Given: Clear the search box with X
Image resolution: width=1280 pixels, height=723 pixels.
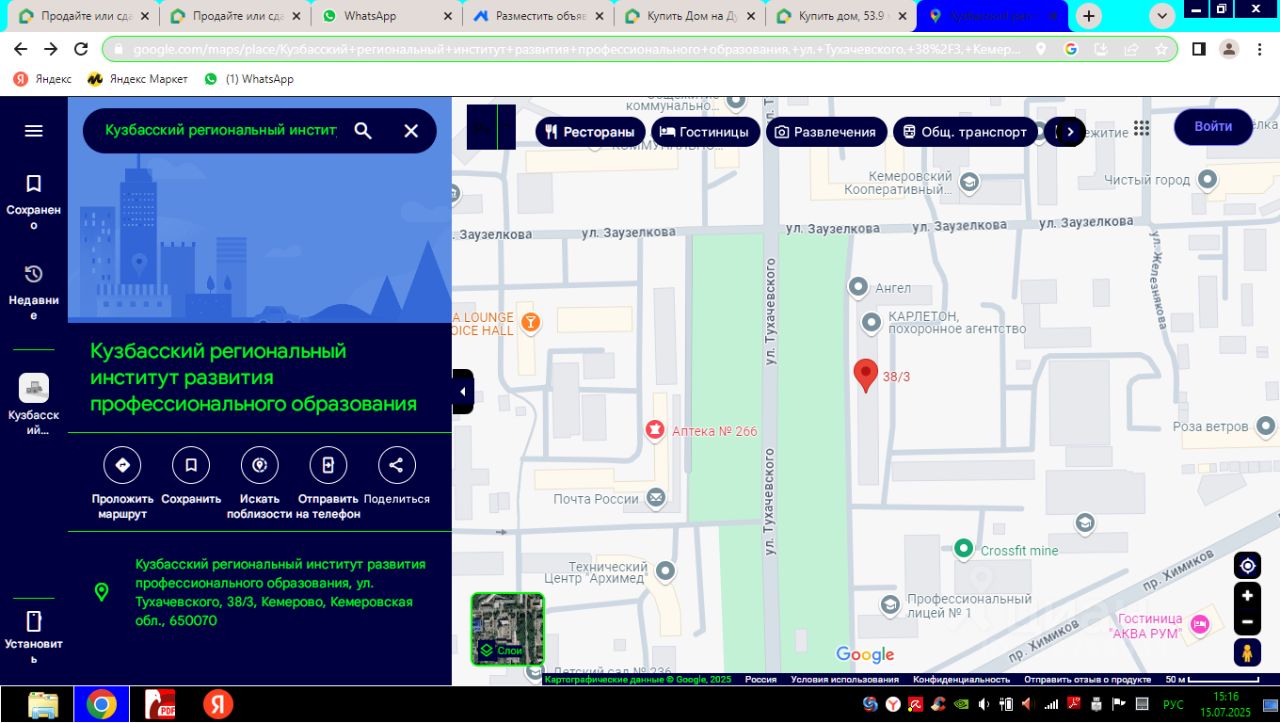Looking at the screenshot, I should point(411,131).
